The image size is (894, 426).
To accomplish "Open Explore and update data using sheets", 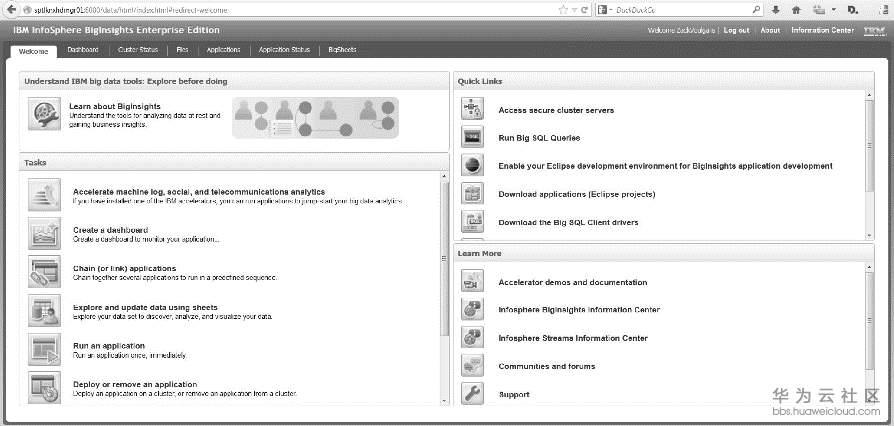I will 145,307.
